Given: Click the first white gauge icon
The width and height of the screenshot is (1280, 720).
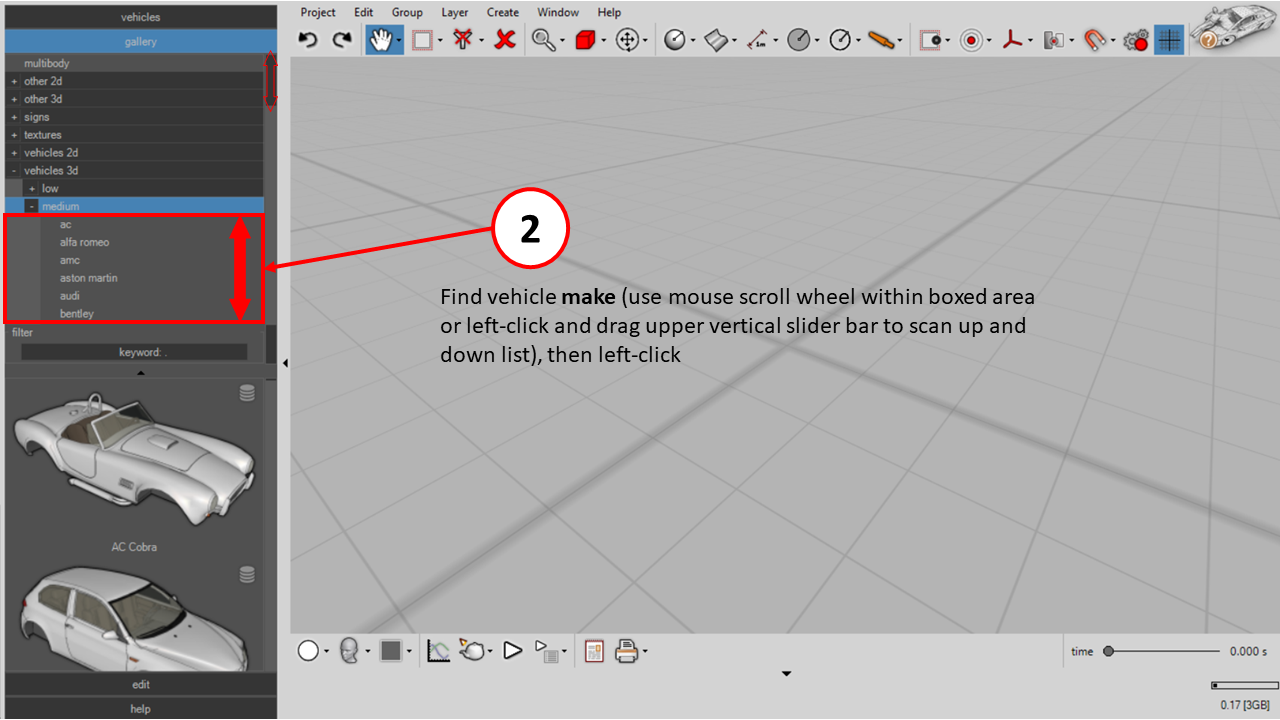Looking at the screenshot, I should click(675, 40).
